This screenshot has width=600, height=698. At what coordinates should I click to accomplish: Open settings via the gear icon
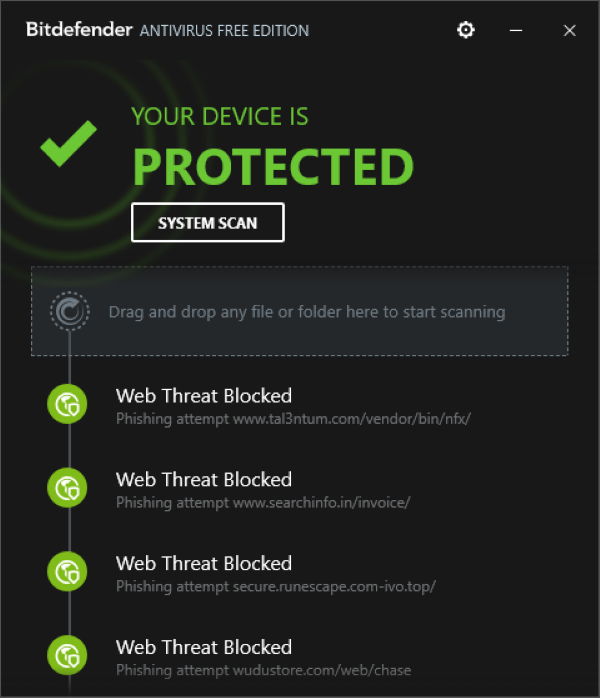pyautogui.click(x=466, y=30)
